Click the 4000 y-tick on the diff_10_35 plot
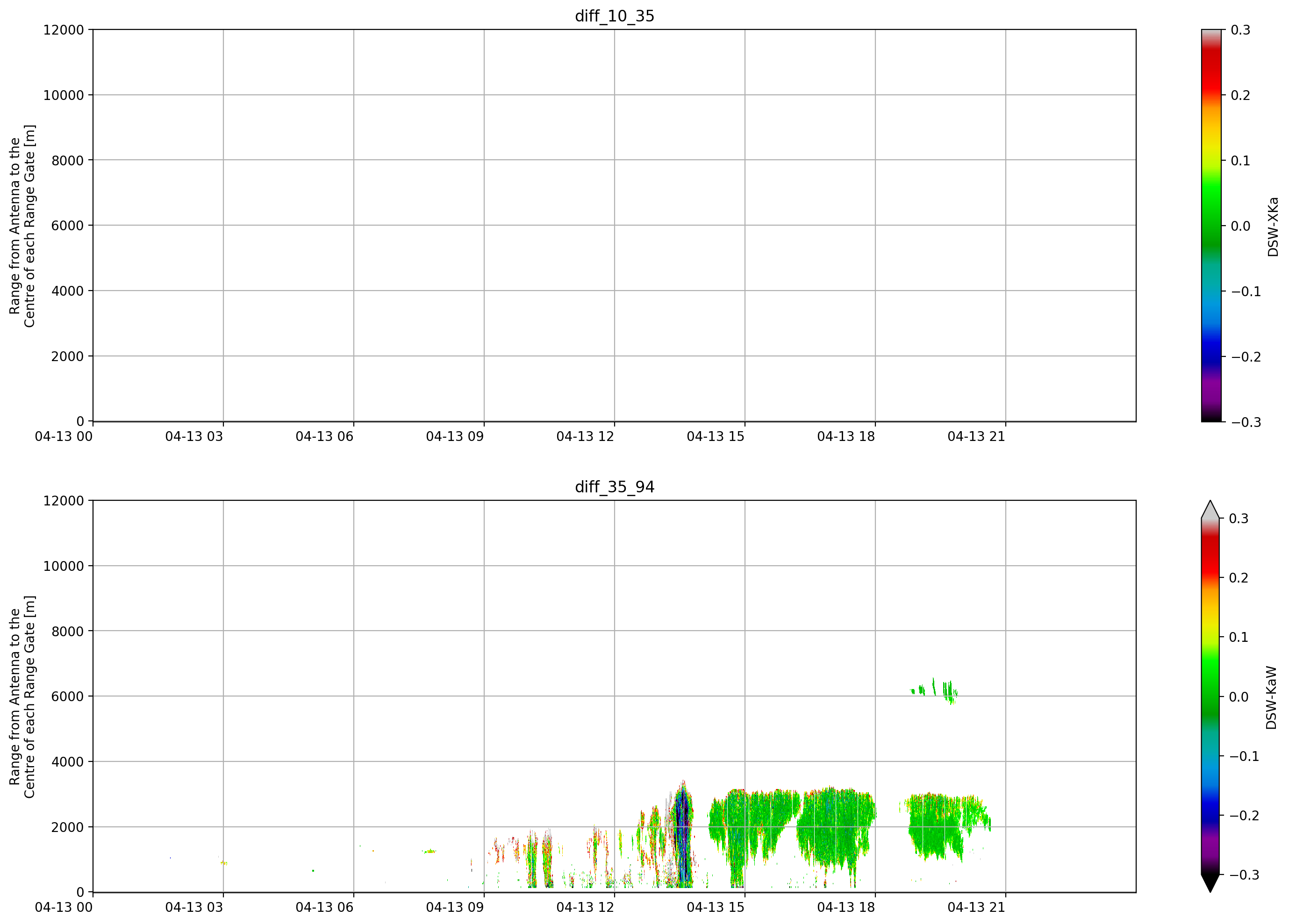The width and height of the screenshot is (1289, 924). [x=68, y=291]
